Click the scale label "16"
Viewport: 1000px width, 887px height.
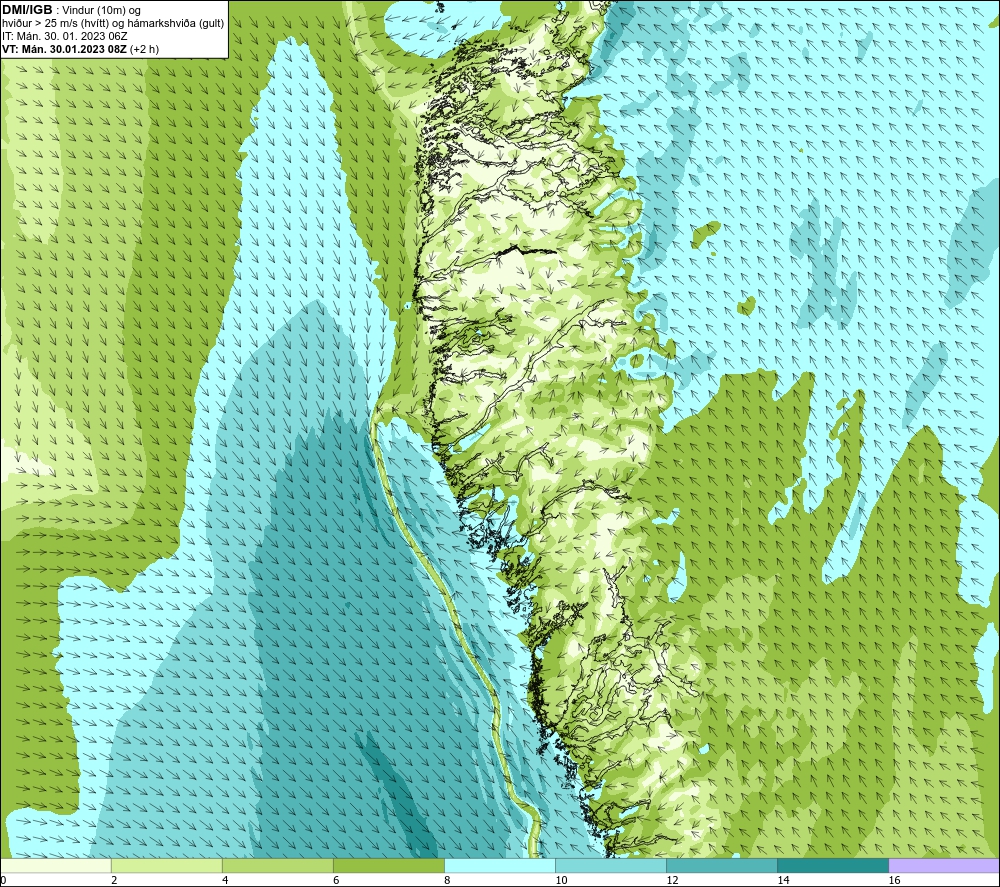(894, 880)
